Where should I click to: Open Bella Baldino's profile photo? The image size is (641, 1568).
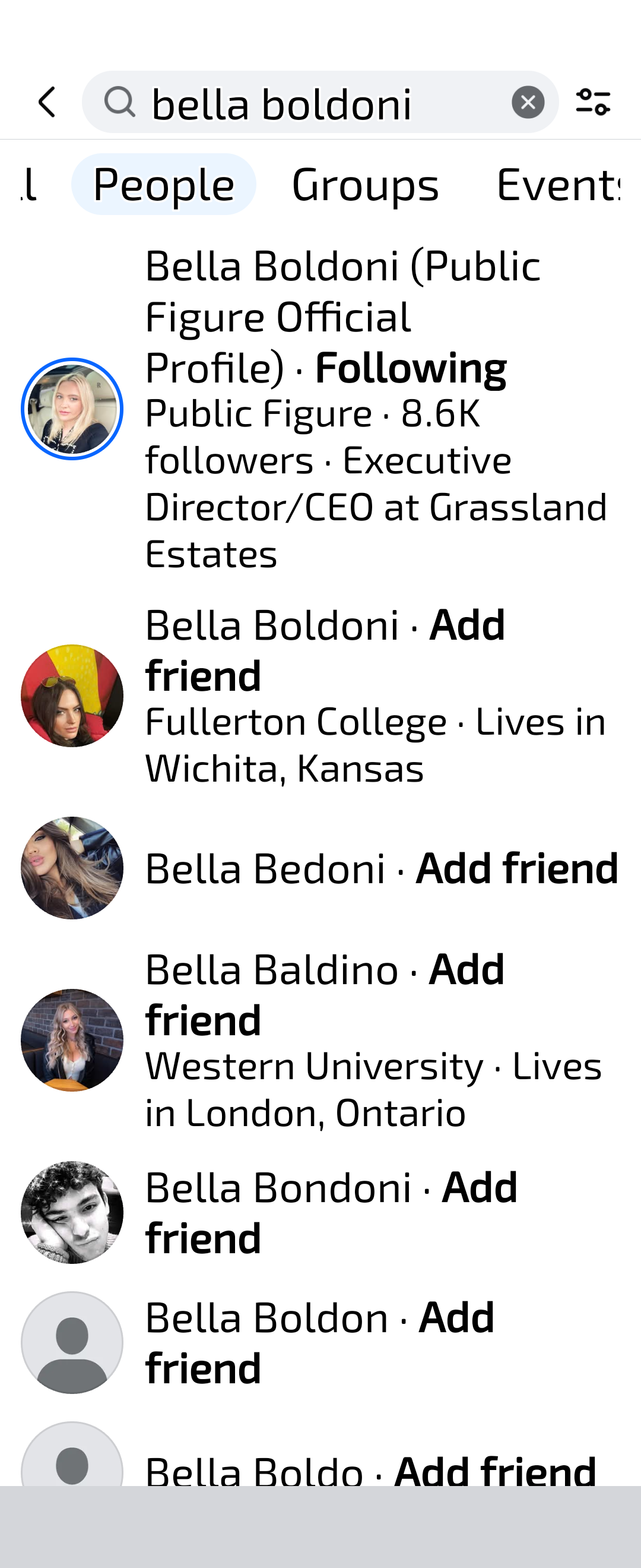72,1040
